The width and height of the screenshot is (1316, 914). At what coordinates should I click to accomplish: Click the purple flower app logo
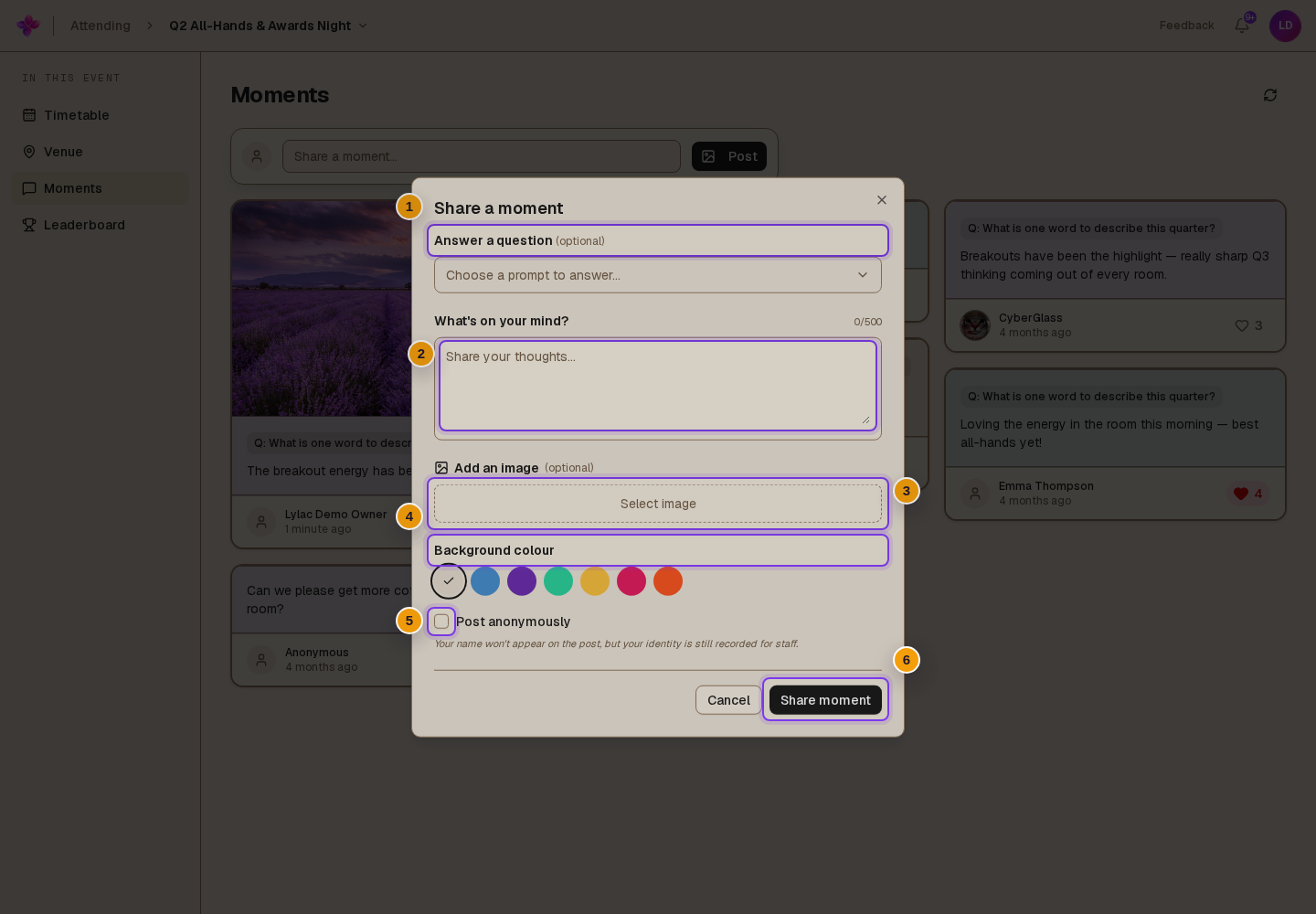click(x=28, y=26)
